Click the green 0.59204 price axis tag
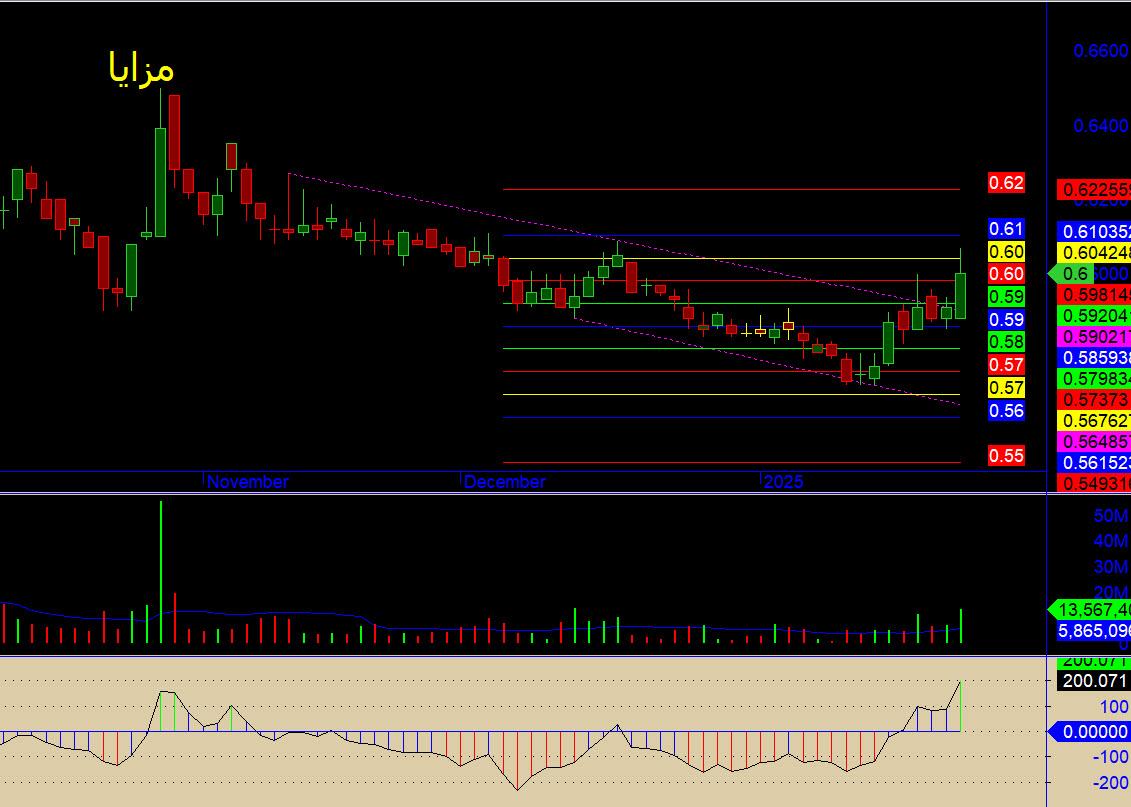Viewport: 1131px width, 807px height. [x=1093, y=316]
